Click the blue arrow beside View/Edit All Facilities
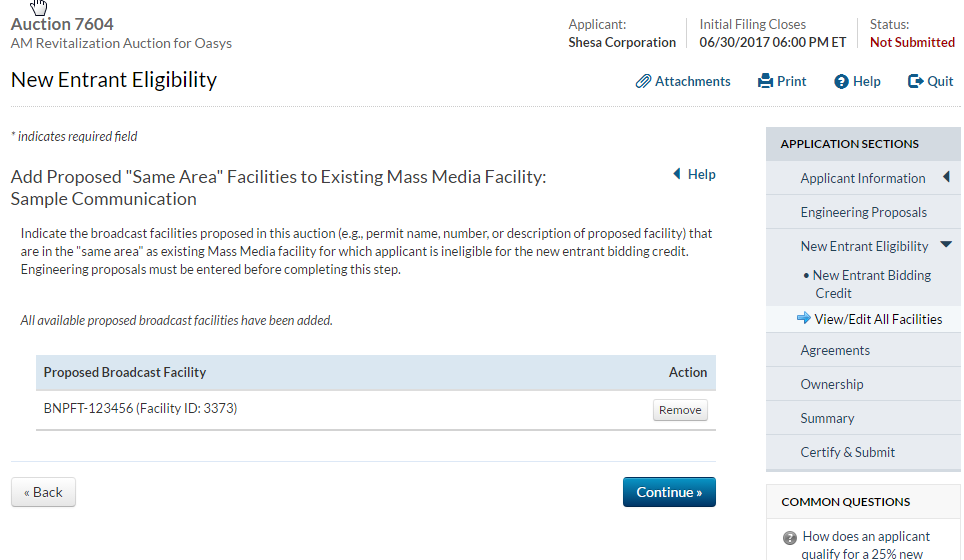Image resolution: width=964 pixels, height=560 pixels. click(803, 319)
